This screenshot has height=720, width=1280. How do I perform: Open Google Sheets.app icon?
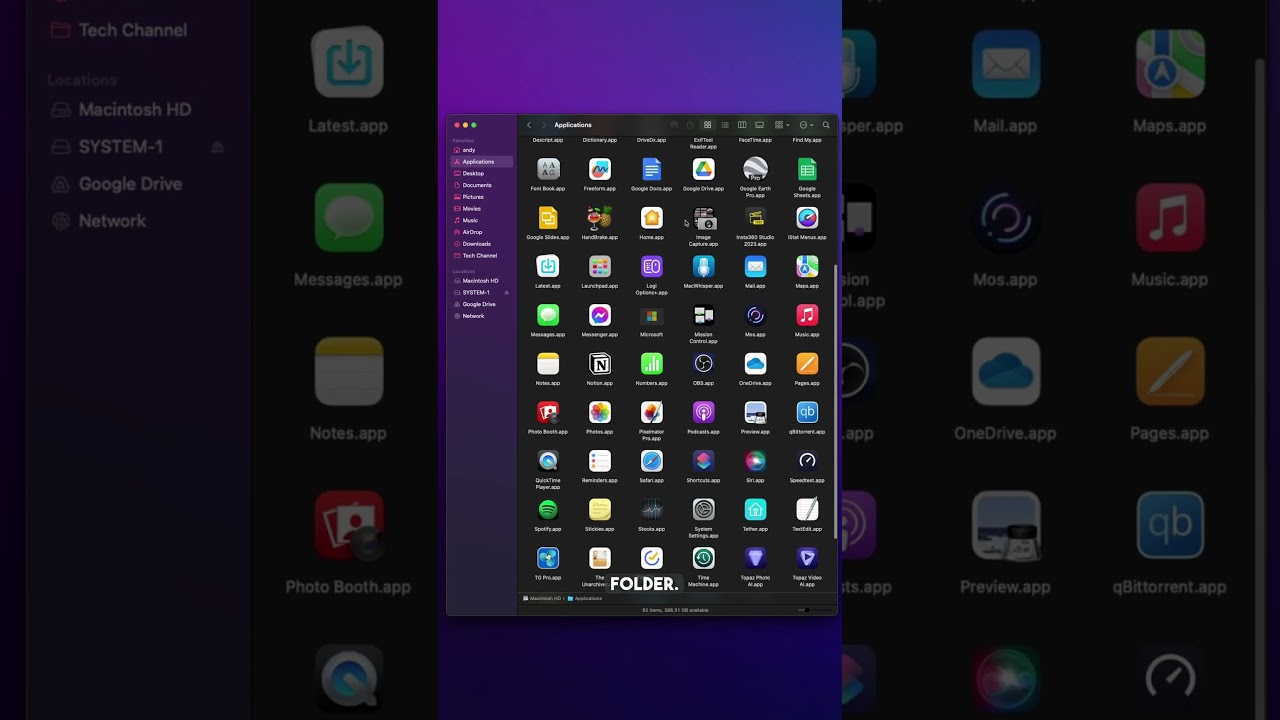tap(807, 169)
